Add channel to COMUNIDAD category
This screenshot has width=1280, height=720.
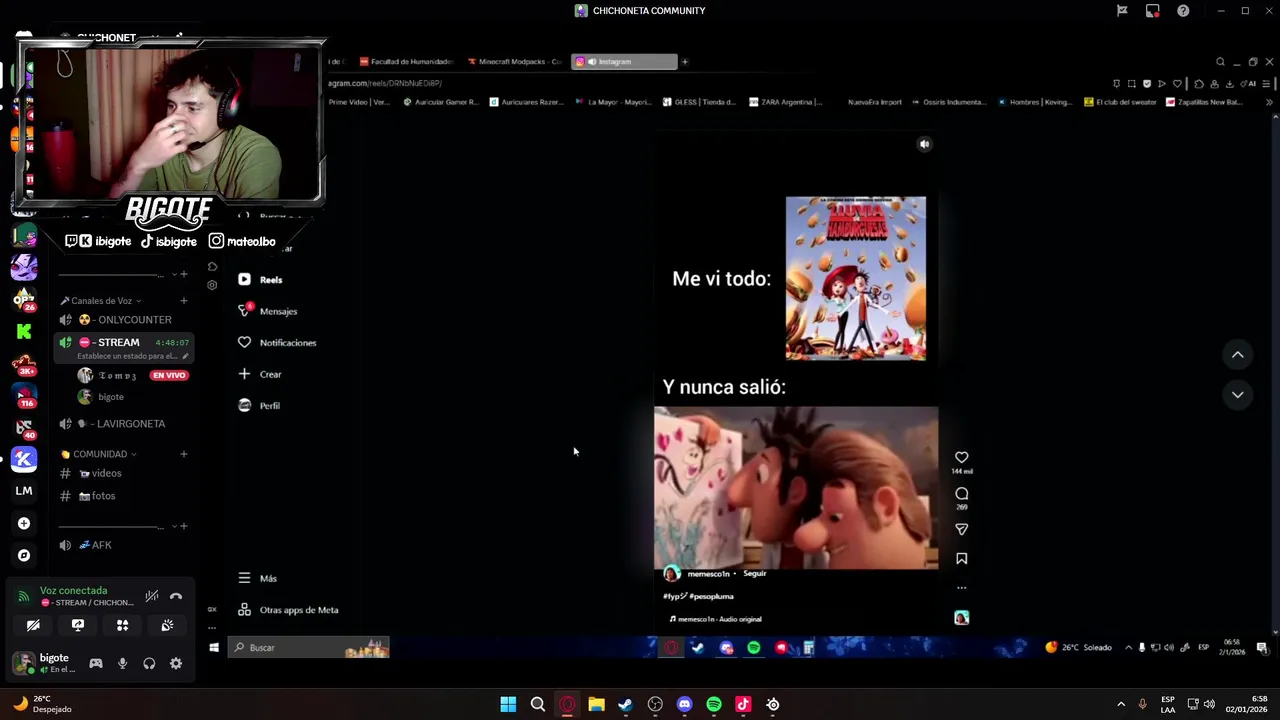(x=183, y=454)
